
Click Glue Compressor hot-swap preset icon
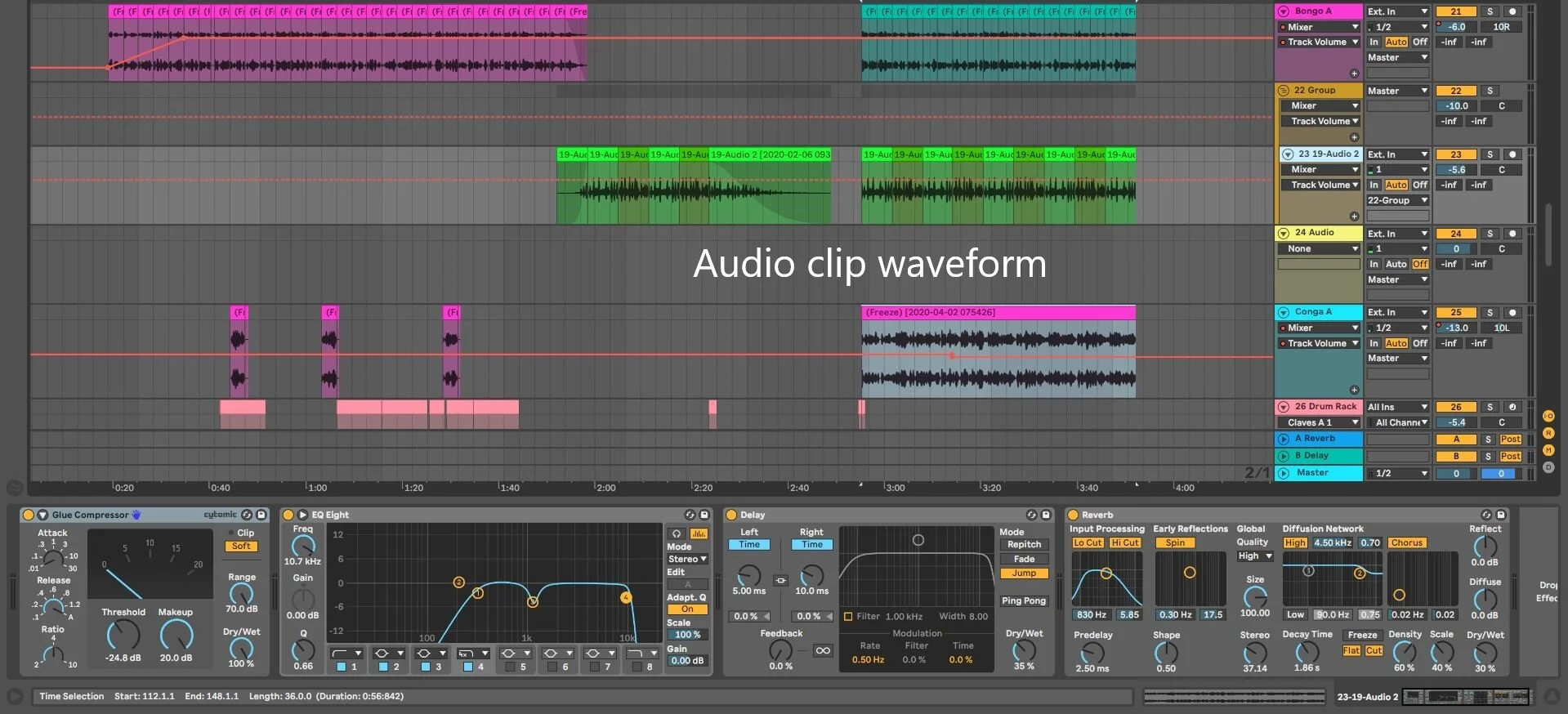click(x=247, y=515)
